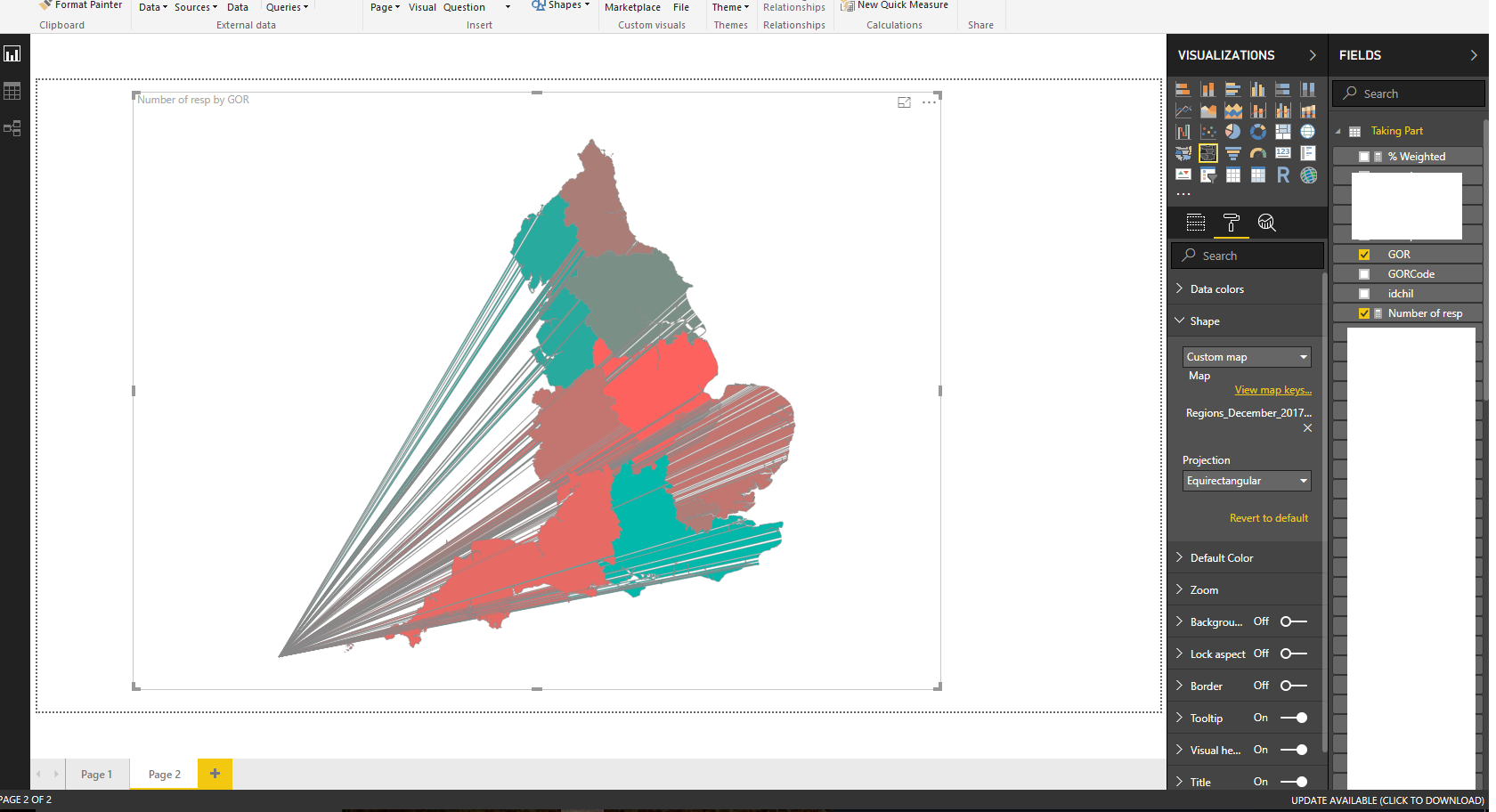
Task: Remove the Regions_December_2017 map file
Action: (x=1307, y=428)
